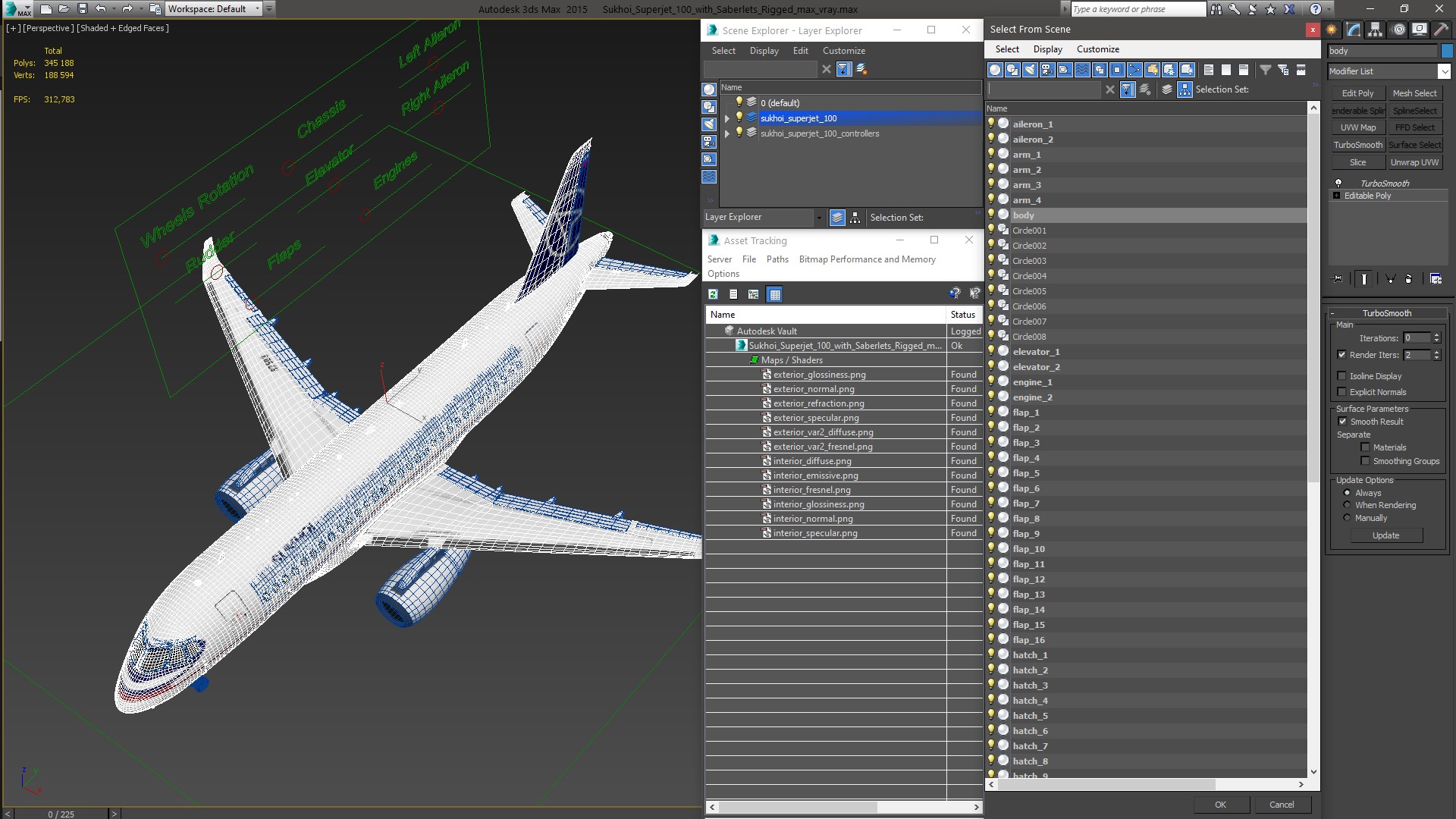The width and height of the screenshot is (1456, 819).
Task: Open the Modifier List dropdown
Action: [1443, 71]
